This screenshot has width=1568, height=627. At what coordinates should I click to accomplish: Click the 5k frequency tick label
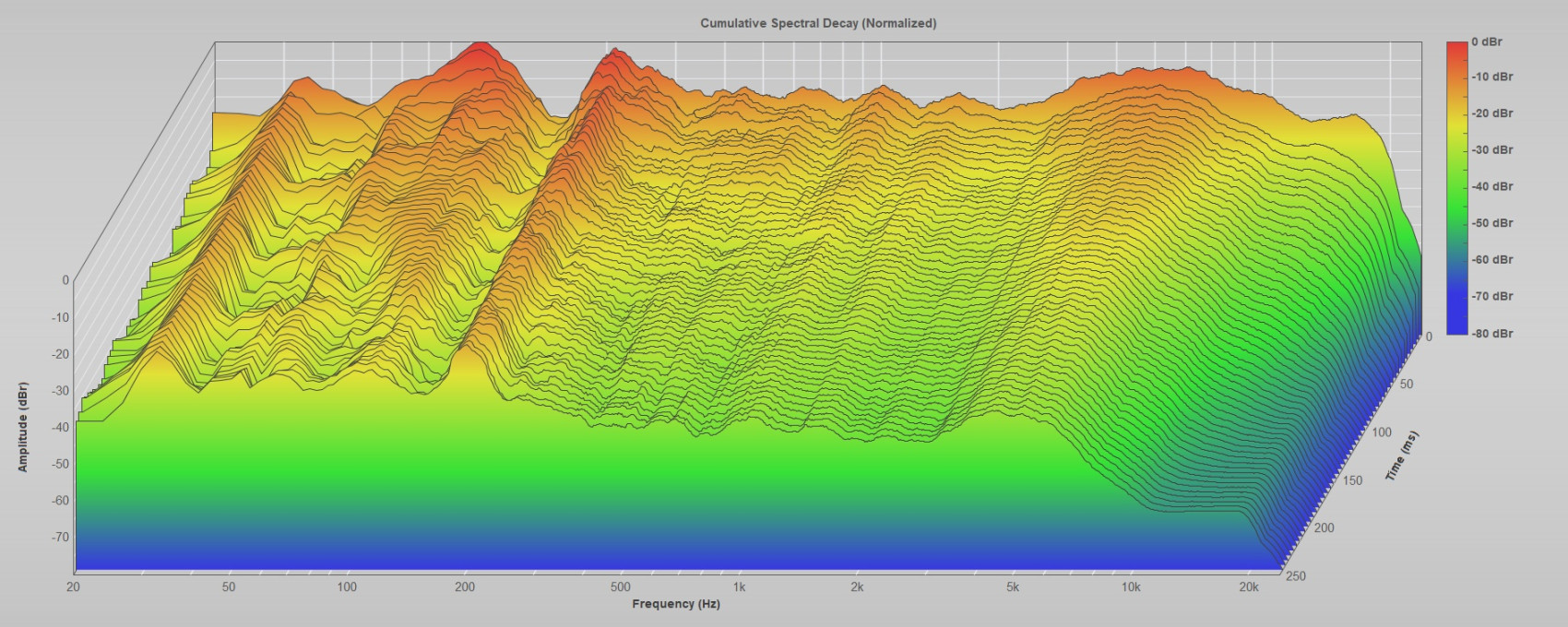(1012, 587)
